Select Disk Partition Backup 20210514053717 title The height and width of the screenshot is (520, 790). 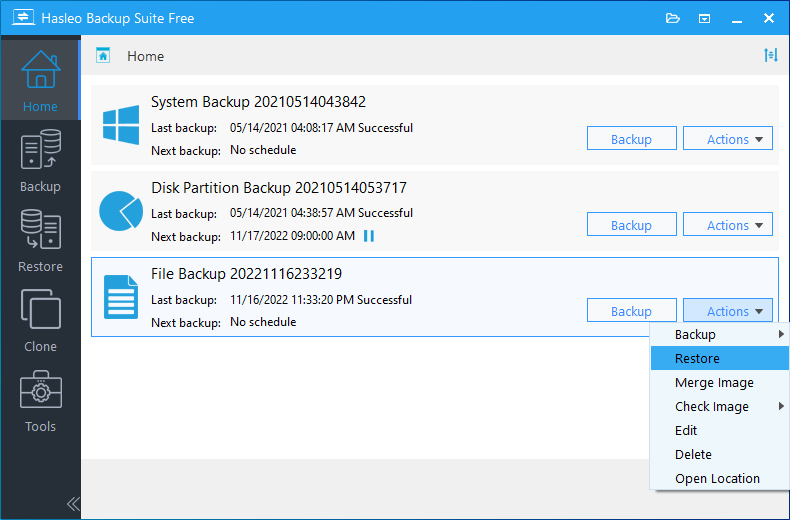coord(279,188)
